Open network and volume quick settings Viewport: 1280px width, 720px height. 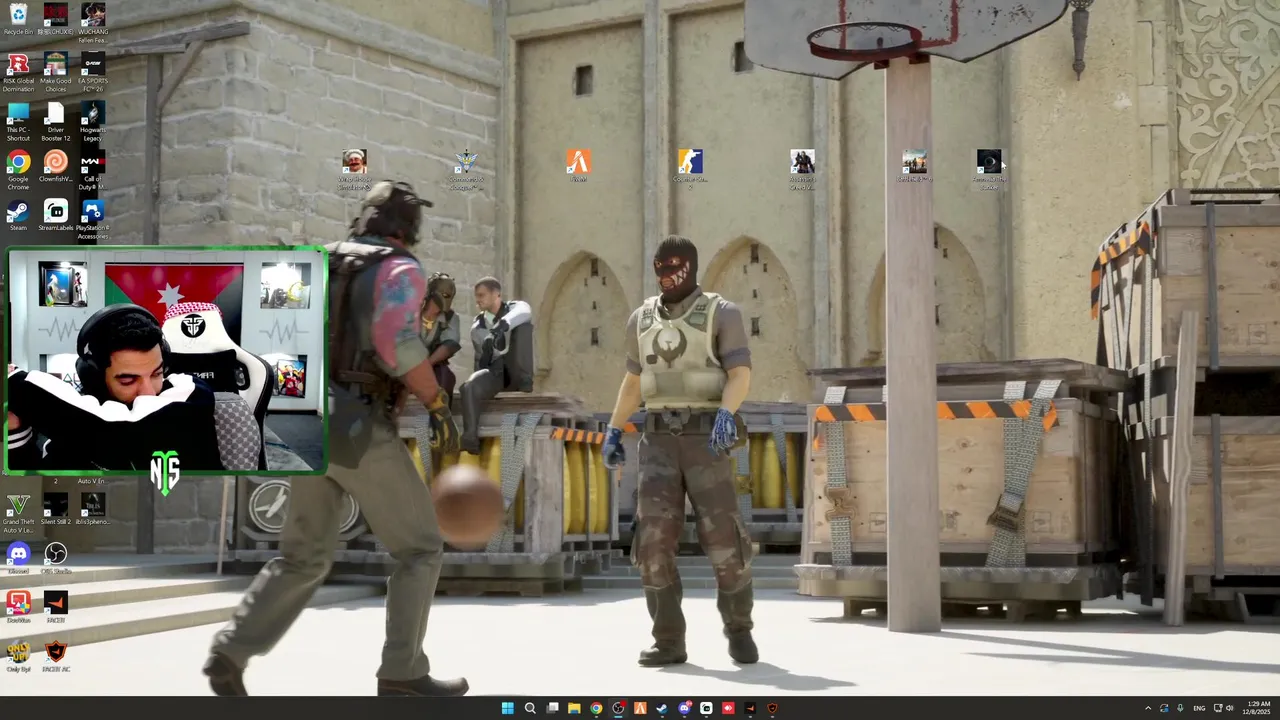tap(1223, 708)
